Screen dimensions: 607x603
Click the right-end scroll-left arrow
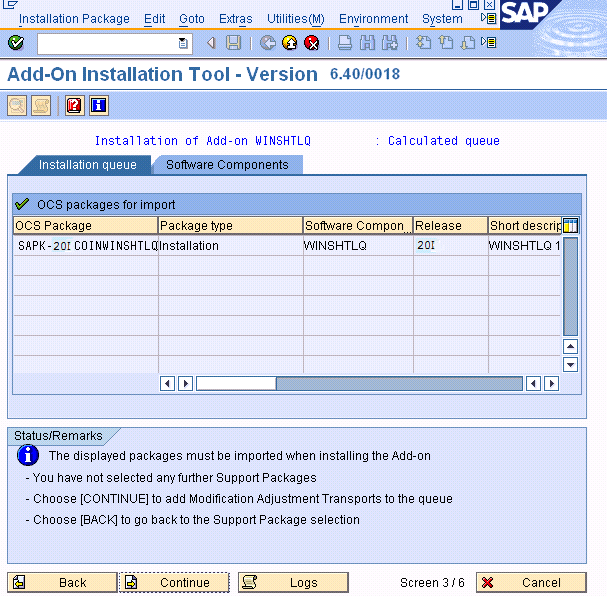pyautogui.click(x=533, y=384)
